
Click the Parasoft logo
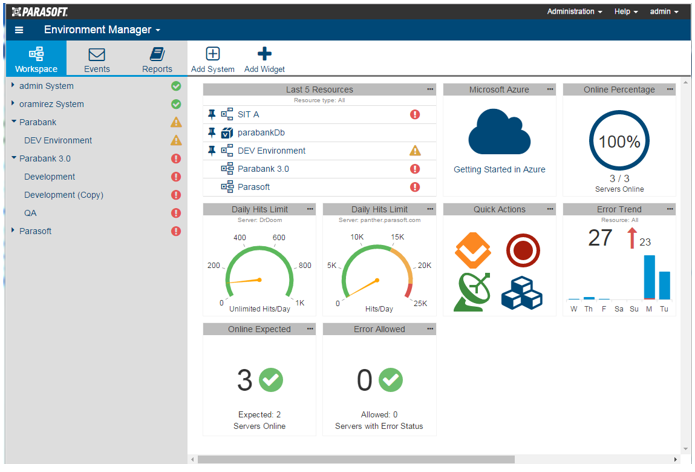click(40, 12)
